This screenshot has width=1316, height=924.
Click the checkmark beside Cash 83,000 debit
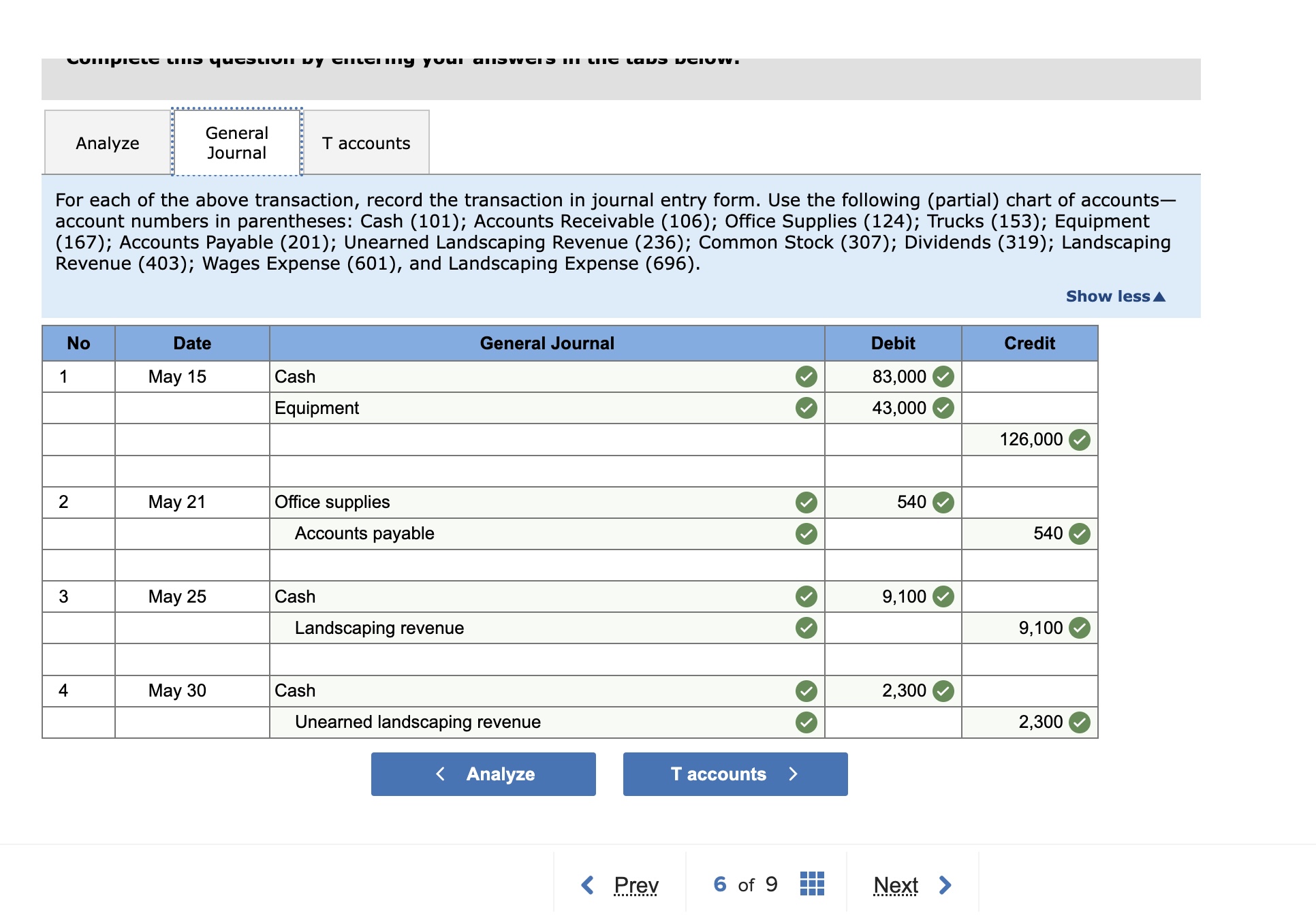tap(945, 376)
